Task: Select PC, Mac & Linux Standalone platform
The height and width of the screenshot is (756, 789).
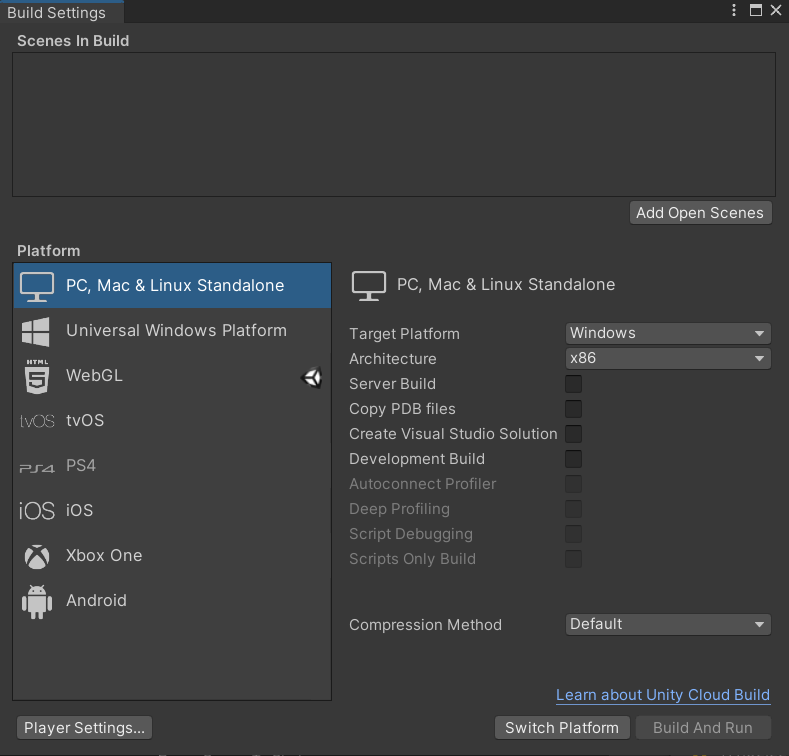Action: pos(172,285)
